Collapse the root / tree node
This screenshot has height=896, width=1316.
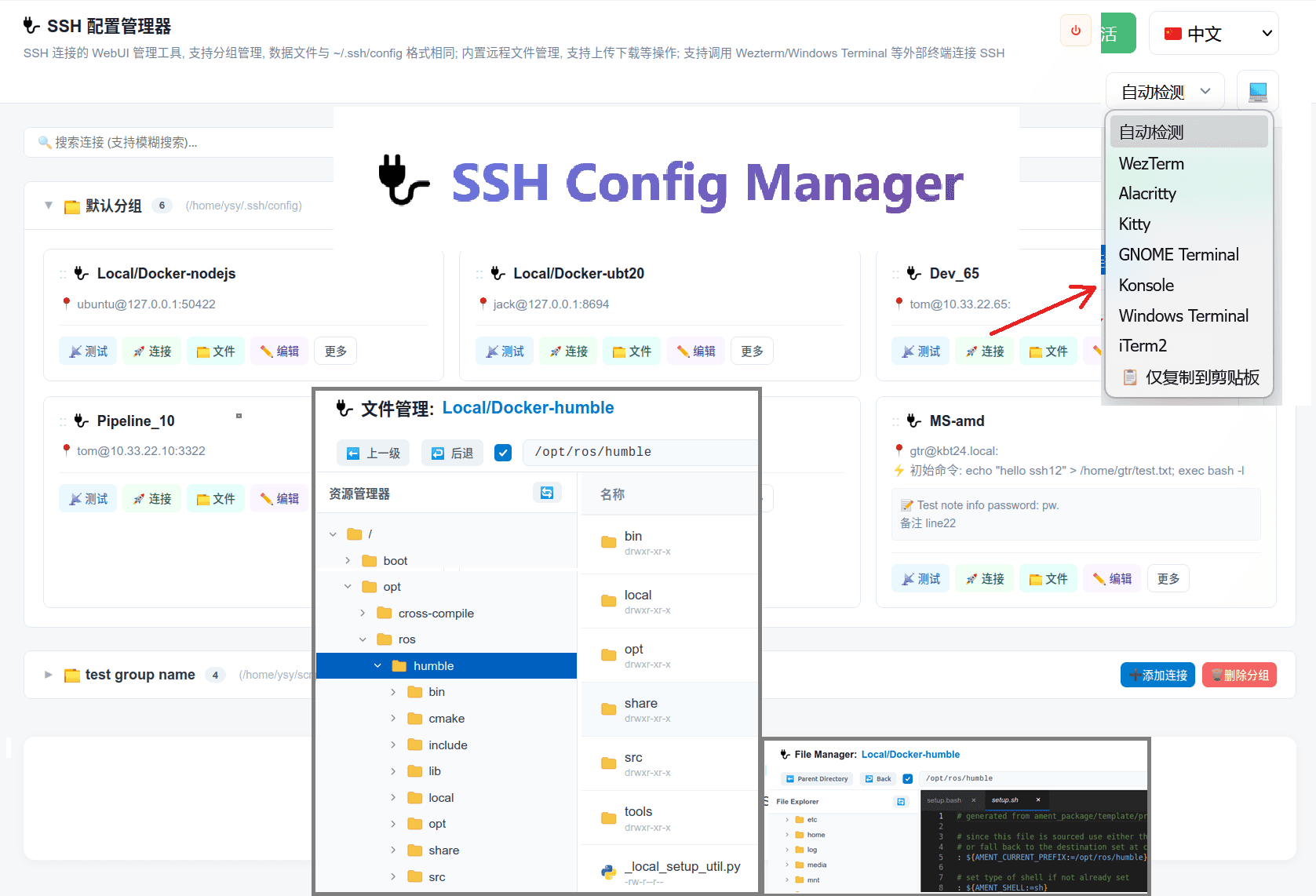pyautogui.click(x=333, y=534)
